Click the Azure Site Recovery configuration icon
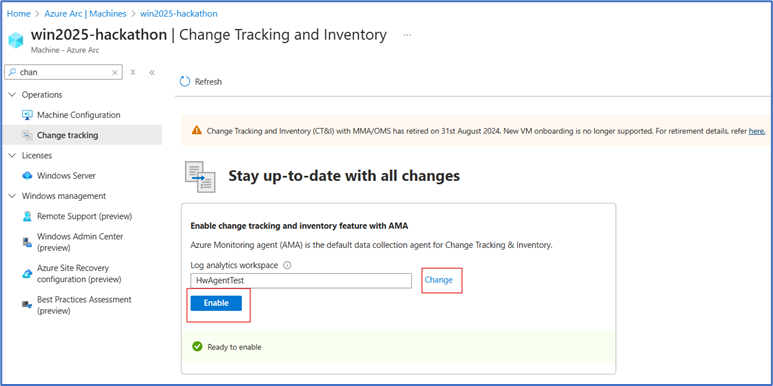 (x=27, y=274)
